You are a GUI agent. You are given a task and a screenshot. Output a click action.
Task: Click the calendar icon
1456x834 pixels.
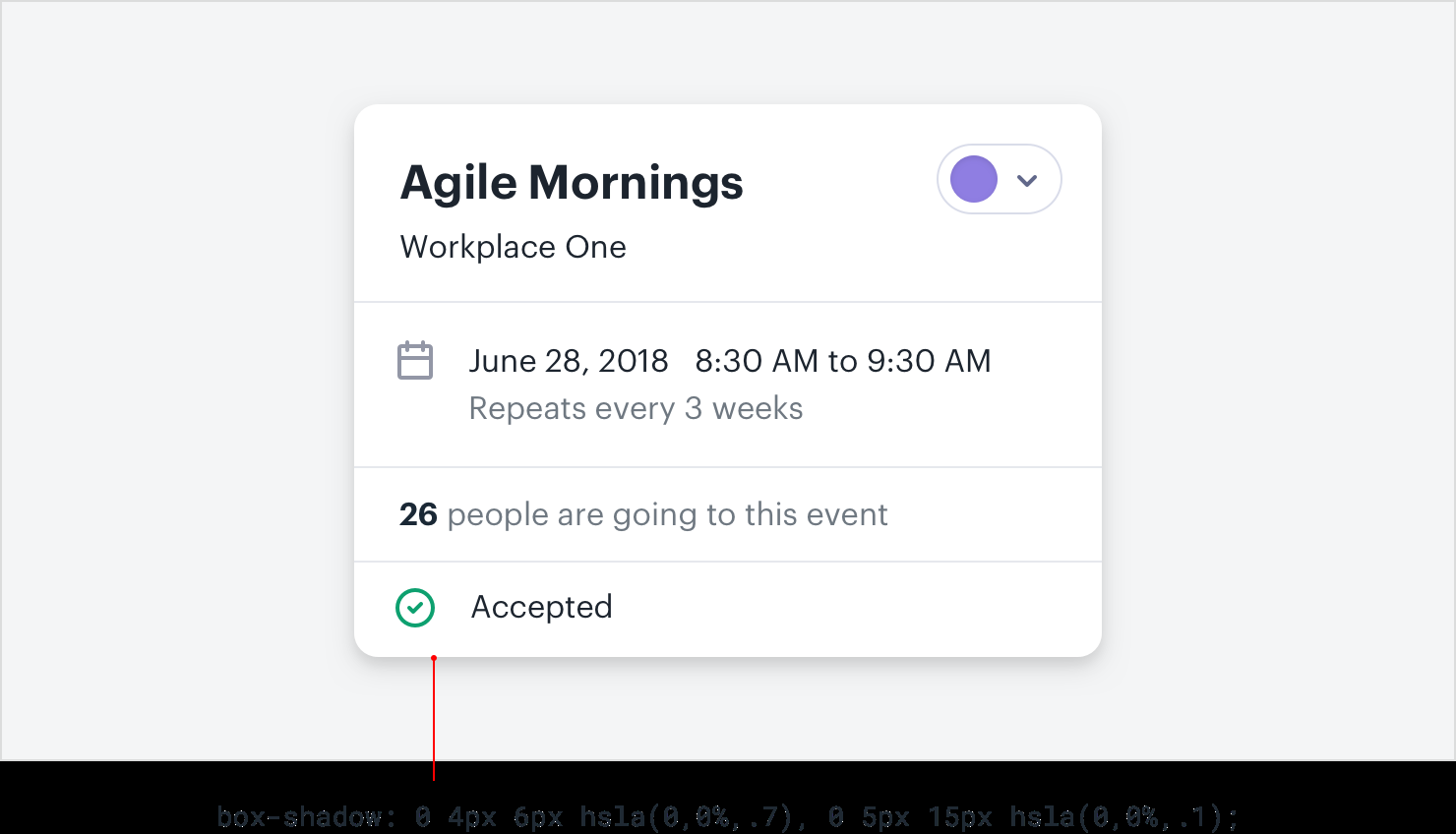(x=415, y=361)
